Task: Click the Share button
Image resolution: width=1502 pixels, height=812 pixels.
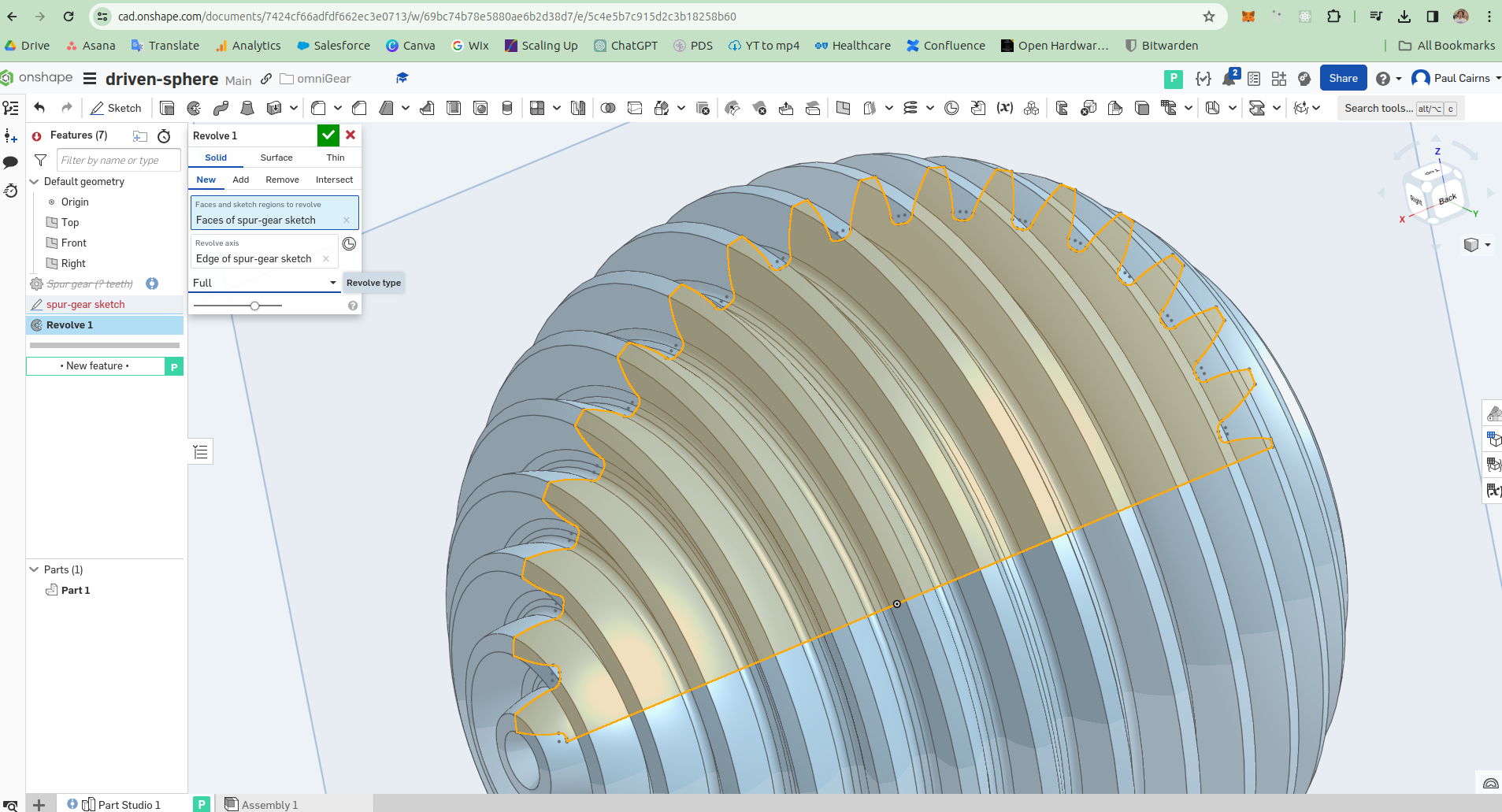Action: [1343, 78]
